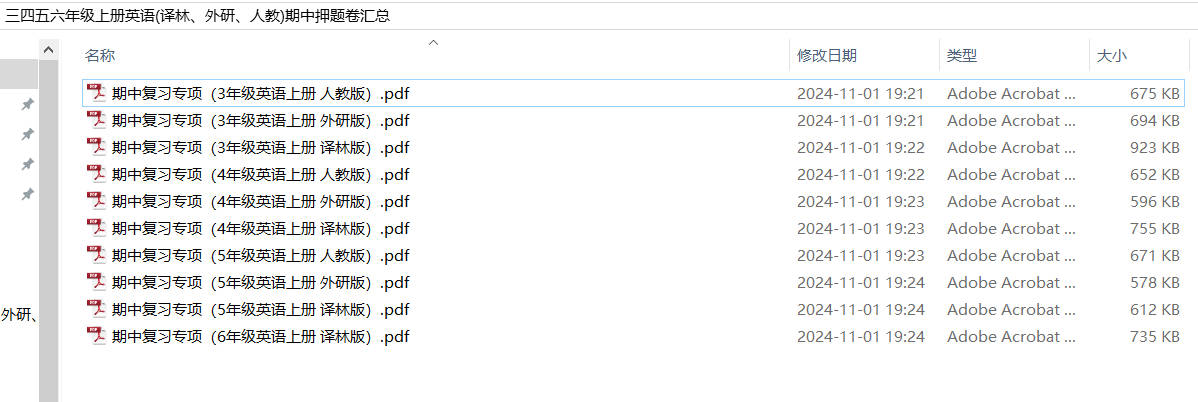Viewport: 1198px width, 402px height.
Task: Select file 期中复习专项 (5年级英语上册 外研版).pdf
Action: (260, 282)
